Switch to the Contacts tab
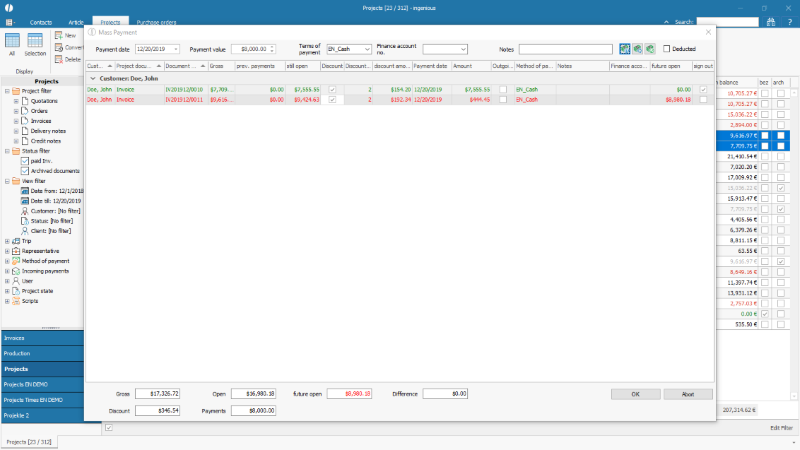This screenshot has width=800, height=450. click(x=40, y=22)
